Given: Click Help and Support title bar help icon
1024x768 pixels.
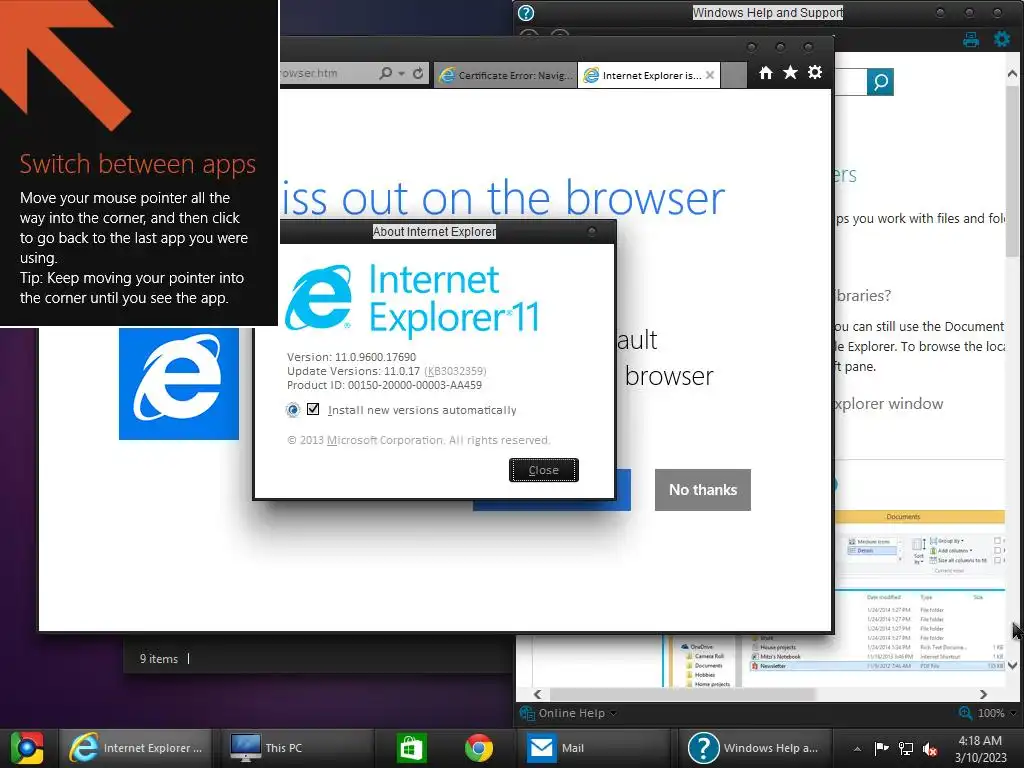Looking at the screenshot, I should pos(526,13).
